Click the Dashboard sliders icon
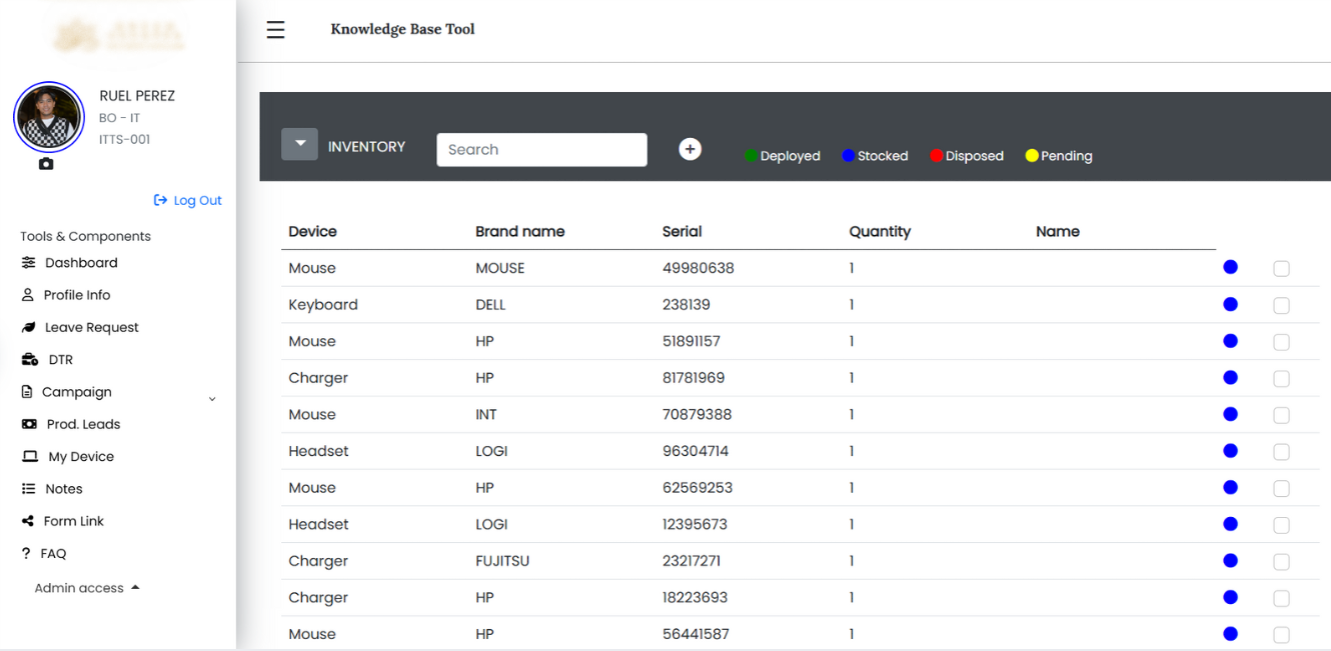Image resolution: width=1331 pixels, height=651 pixels. pyautogui.click(x=28, y=263)
